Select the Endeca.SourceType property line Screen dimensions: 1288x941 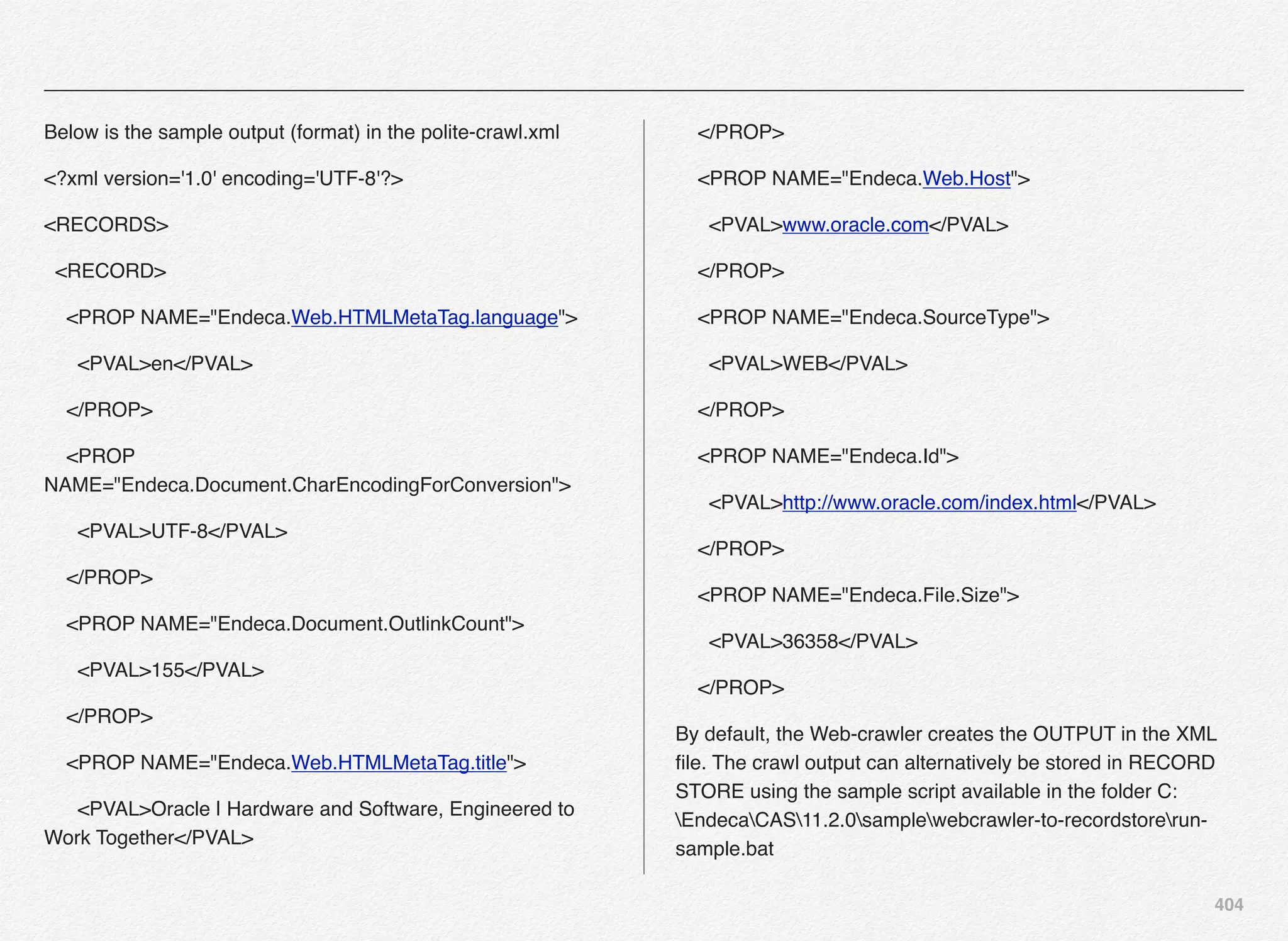point(874,318)
